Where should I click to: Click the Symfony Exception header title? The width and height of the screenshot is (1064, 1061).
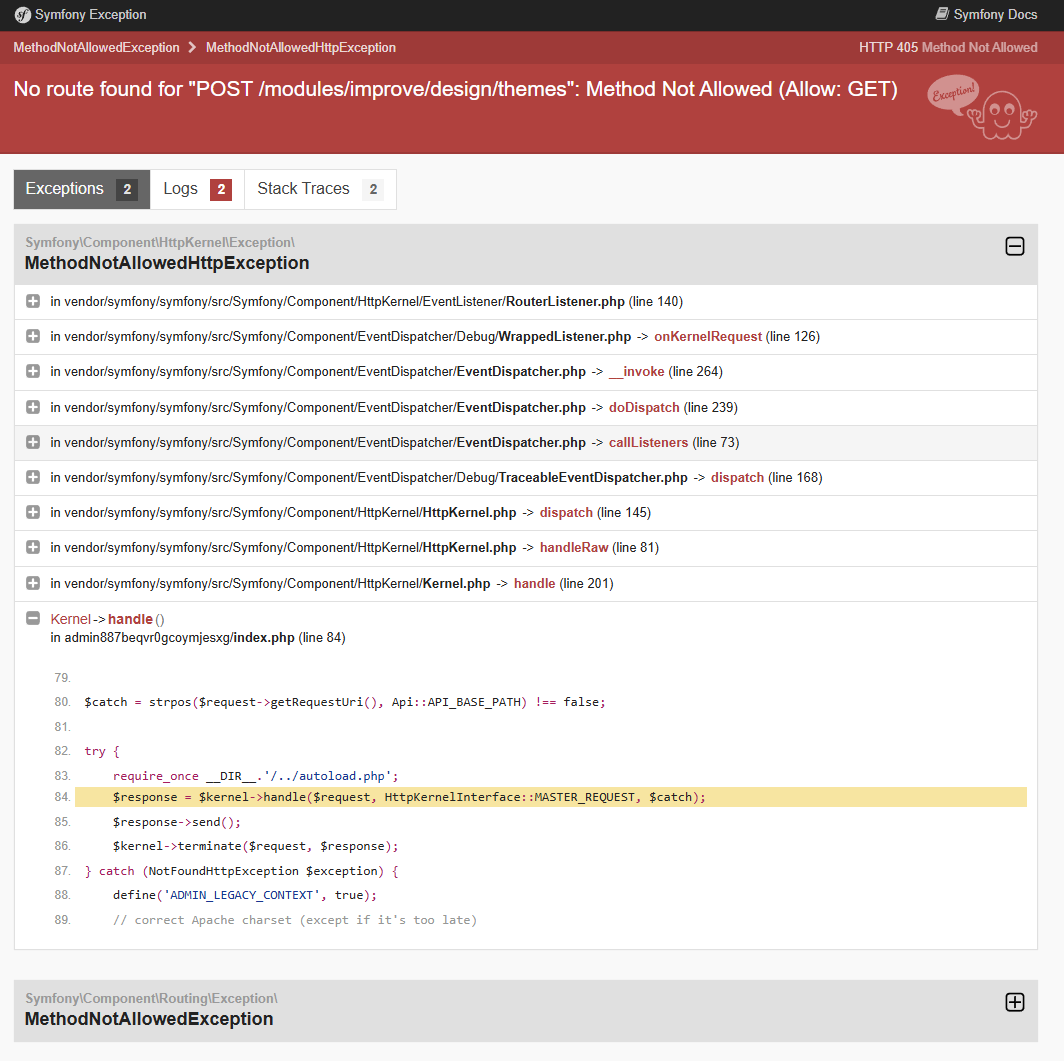pyautogui.click(x=90, y=14)
